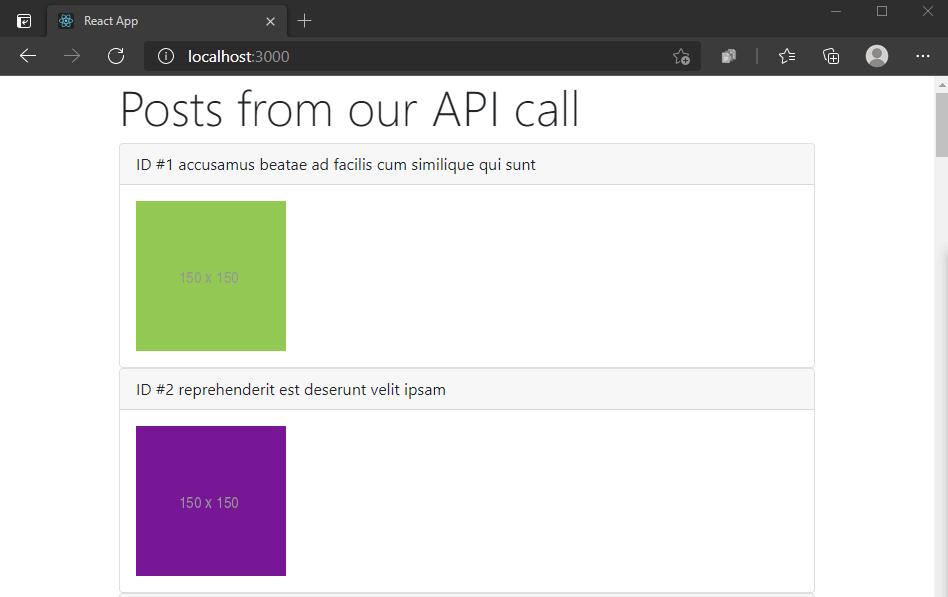Click the scrollbar up arrow
The width and height of the screenshot is (948, 597).
pyautogui.click(x=941, y=85)
